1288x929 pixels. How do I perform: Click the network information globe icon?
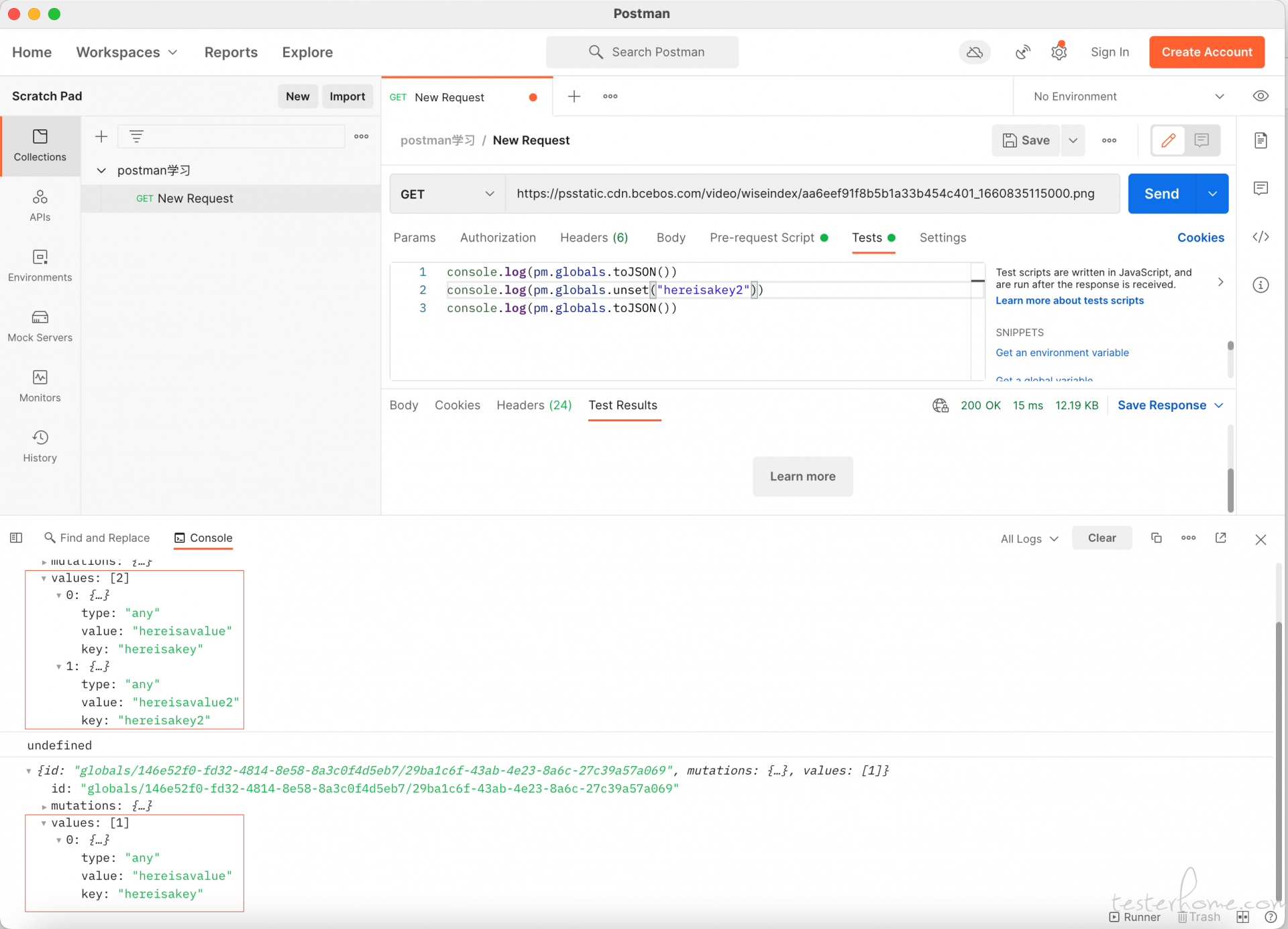pyautogui.click(x=941, y=405)
